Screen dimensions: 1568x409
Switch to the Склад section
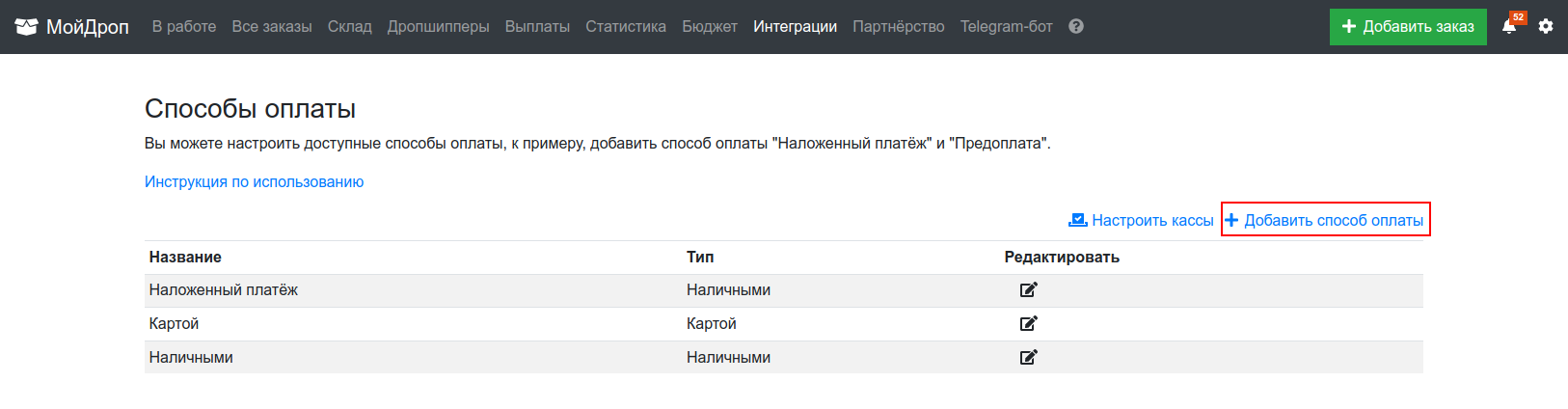tap(350, 27)
